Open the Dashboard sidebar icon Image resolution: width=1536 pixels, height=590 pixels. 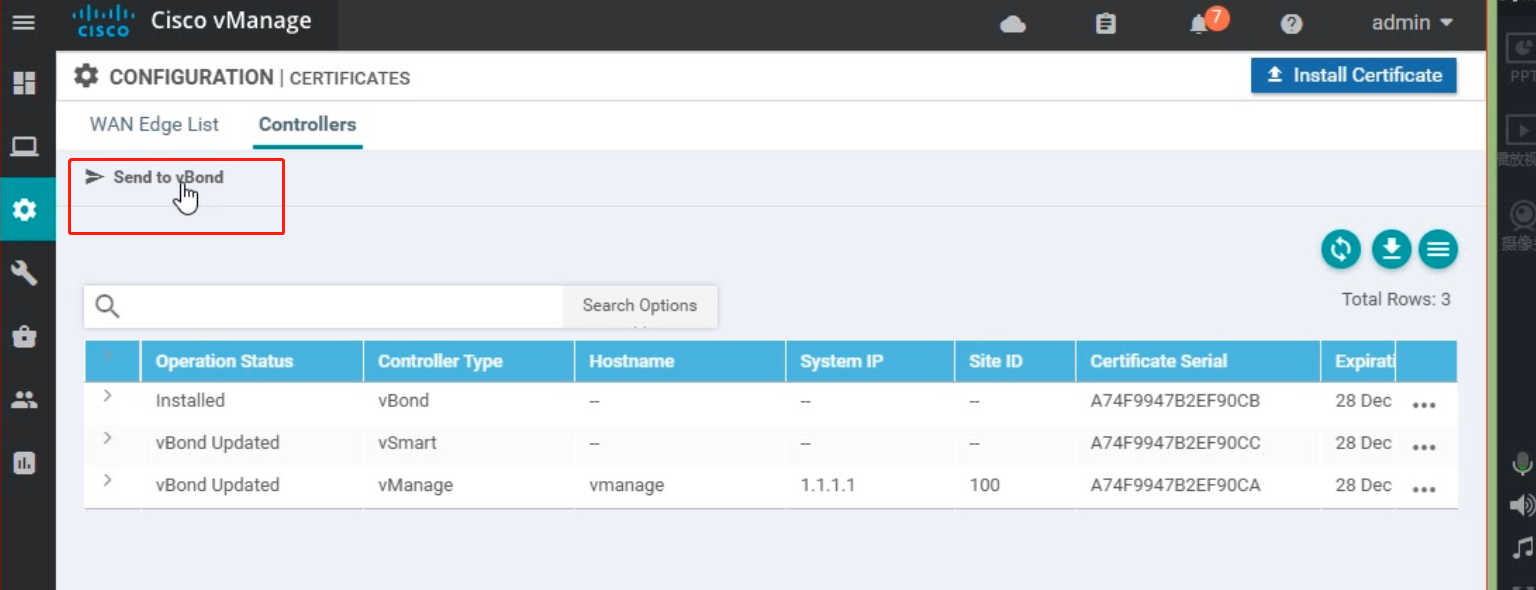tap(24, 83)
